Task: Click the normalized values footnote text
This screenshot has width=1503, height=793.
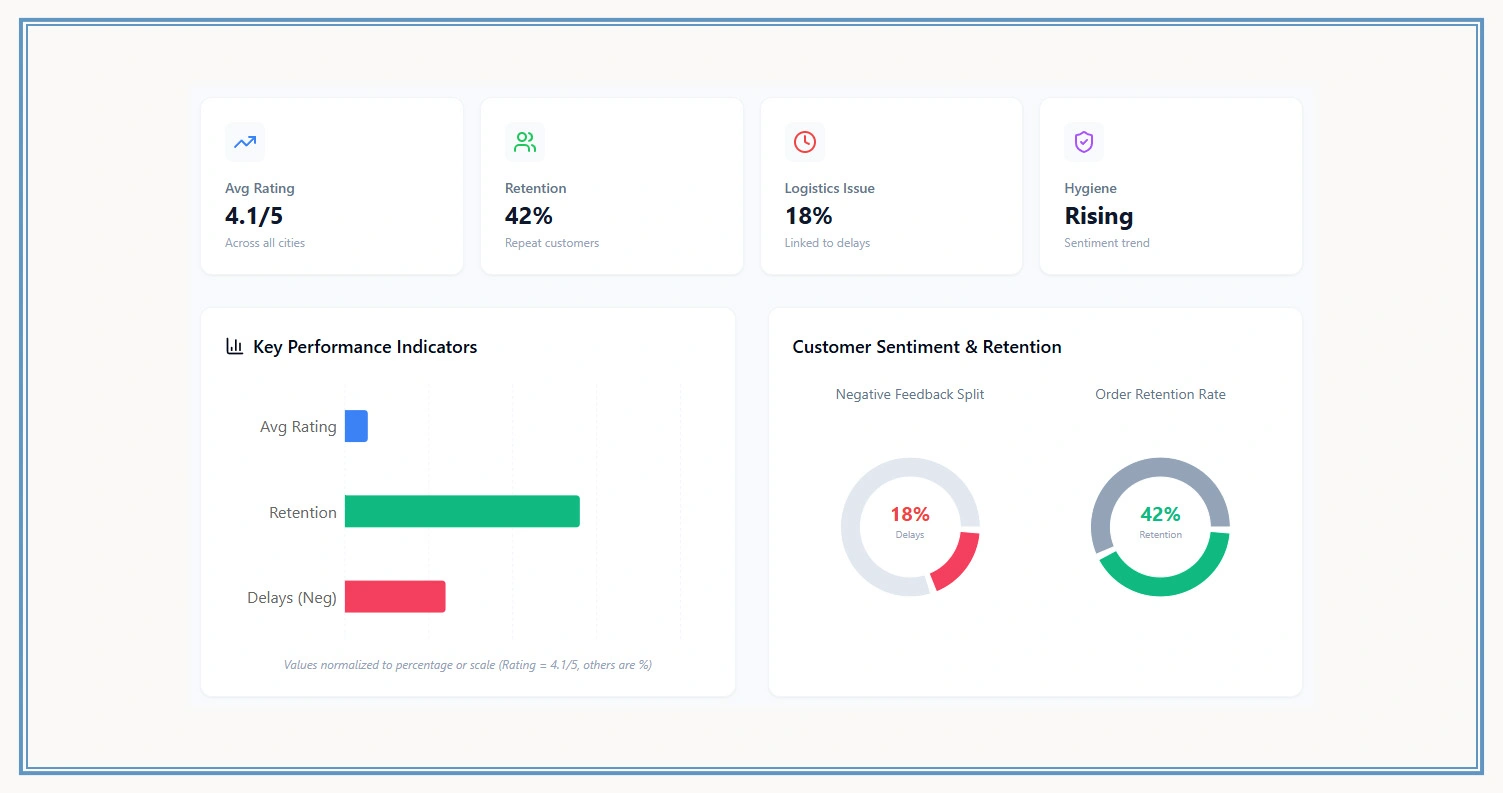Action: point(468,664)
